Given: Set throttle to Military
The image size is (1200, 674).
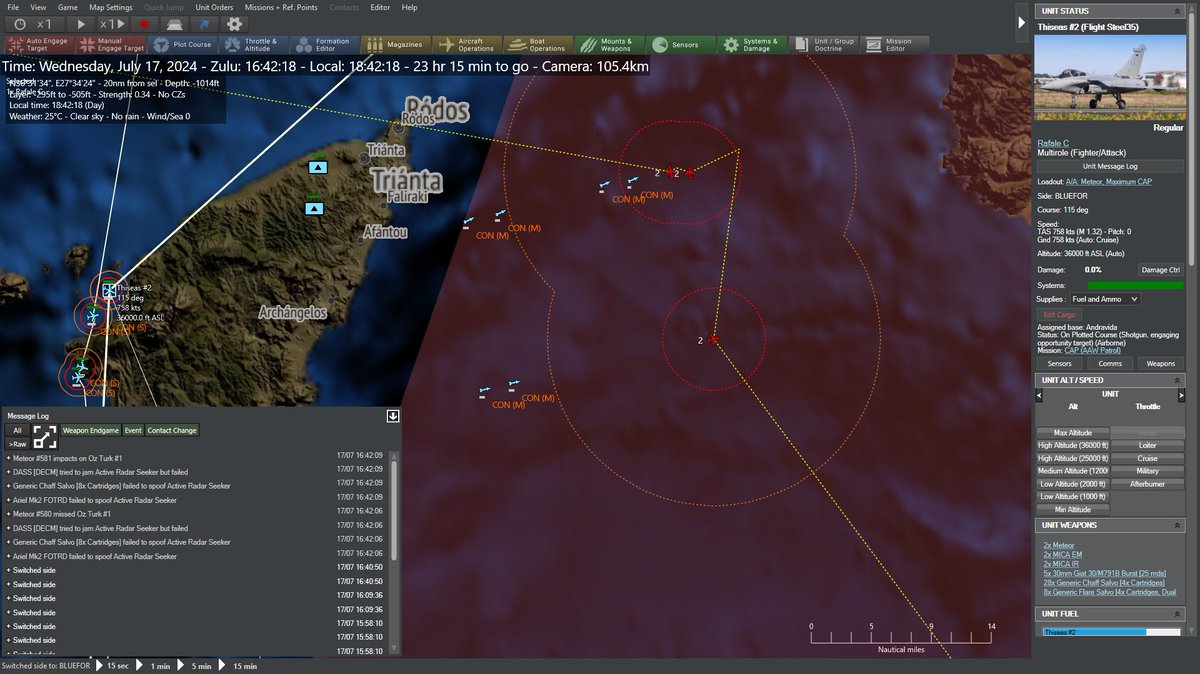Looking at the screenshot, I should (x=1147, y=471).
